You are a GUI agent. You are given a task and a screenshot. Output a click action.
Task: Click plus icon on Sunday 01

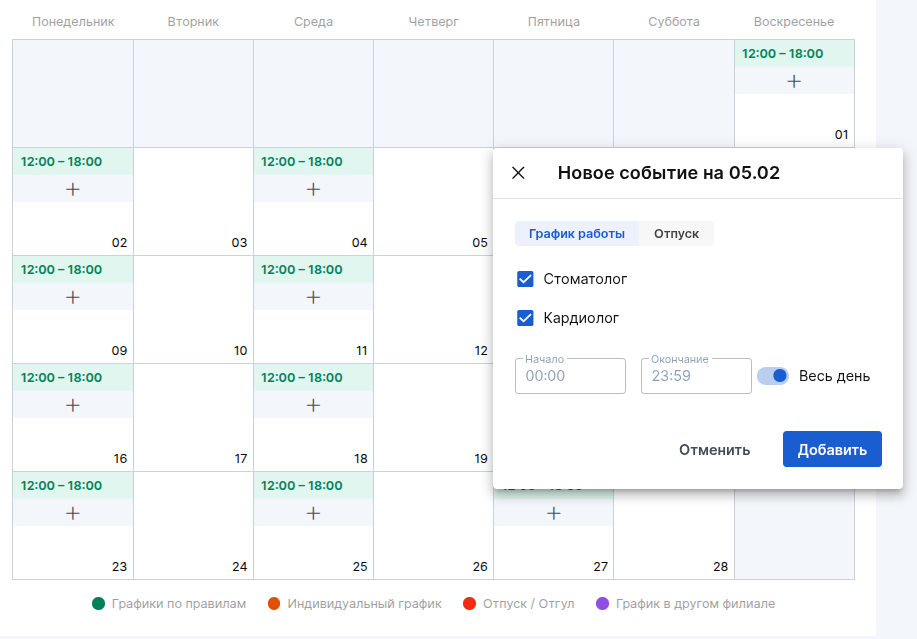pyautogui.click(x=794, y=81)
